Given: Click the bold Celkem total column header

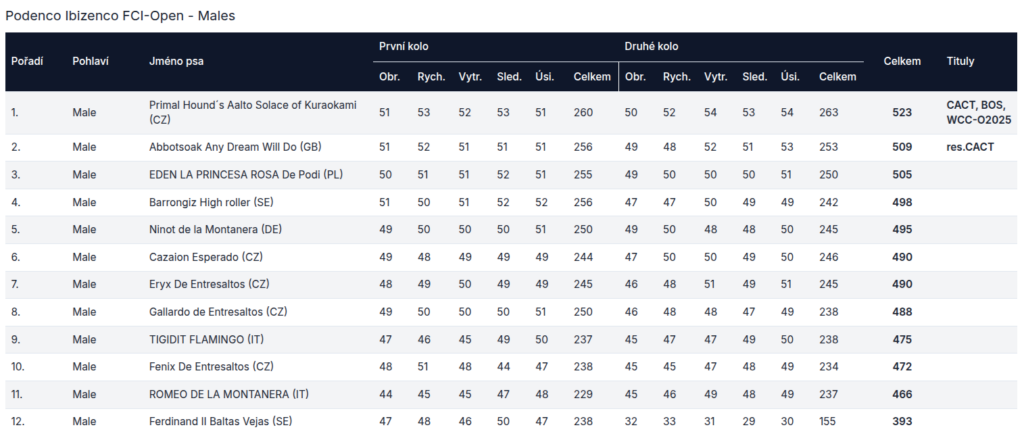Looking at the screenshot, I should pos(902,61).
